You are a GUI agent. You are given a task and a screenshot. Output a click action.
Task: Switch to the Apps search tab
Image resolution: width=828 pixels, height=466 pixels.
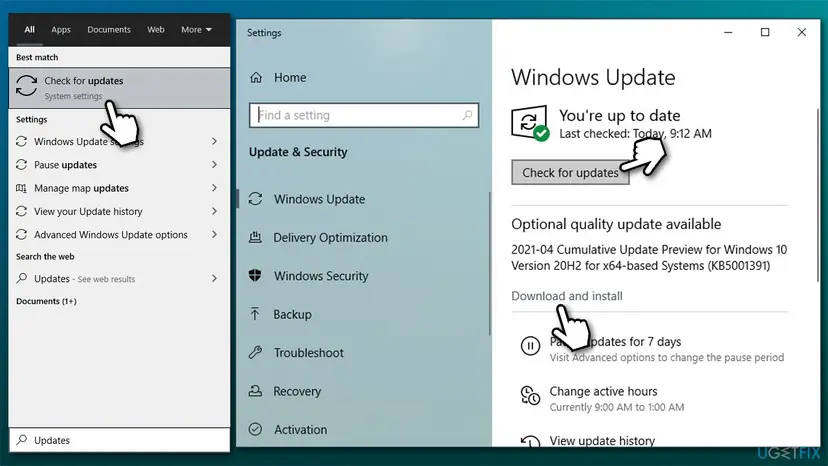click(x=61, y=30)
